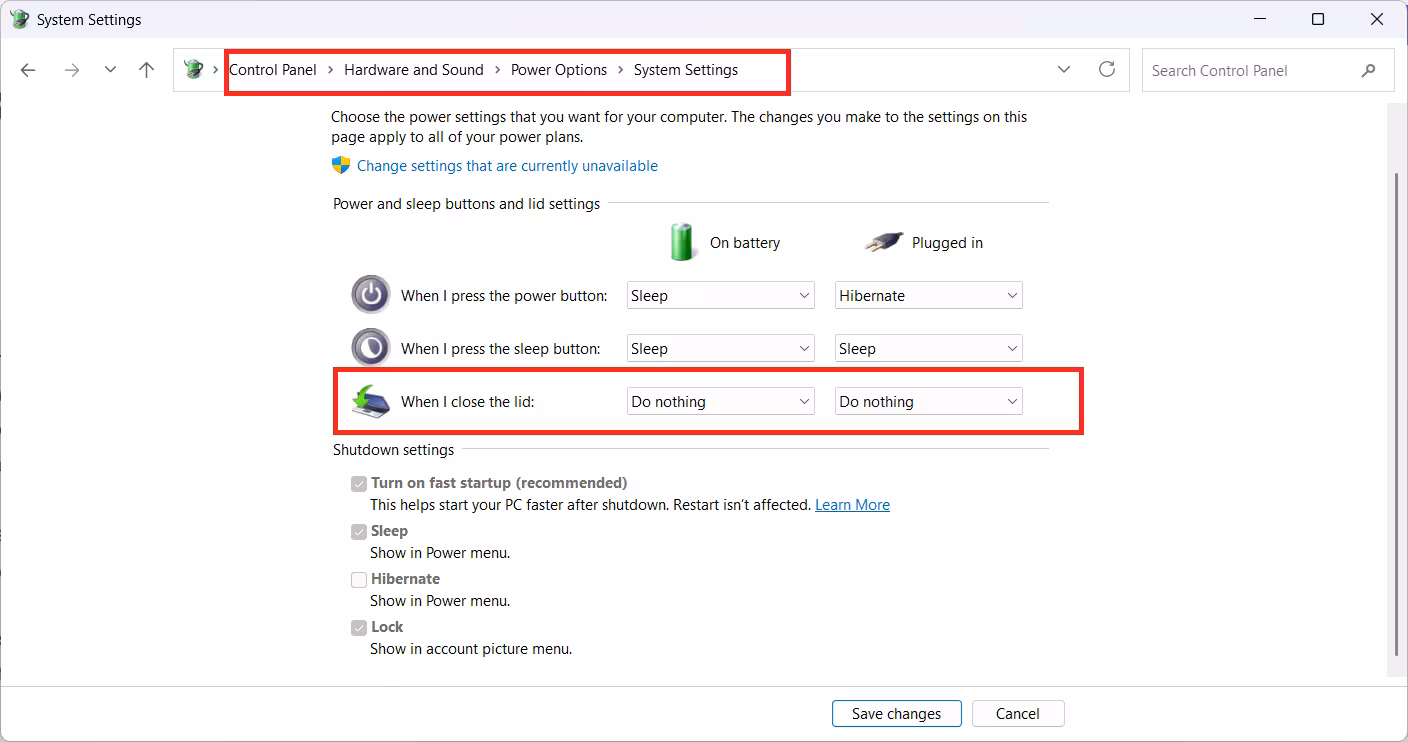Click the Forward navigation arrow
The image size is (1408, 742).
(x=71, y=70)
